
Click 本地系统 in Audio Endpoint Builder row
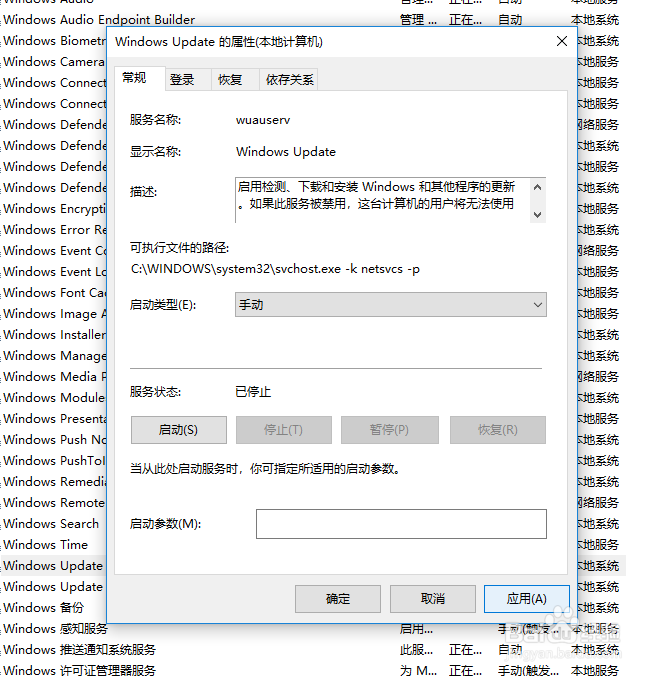click(595, 20)
